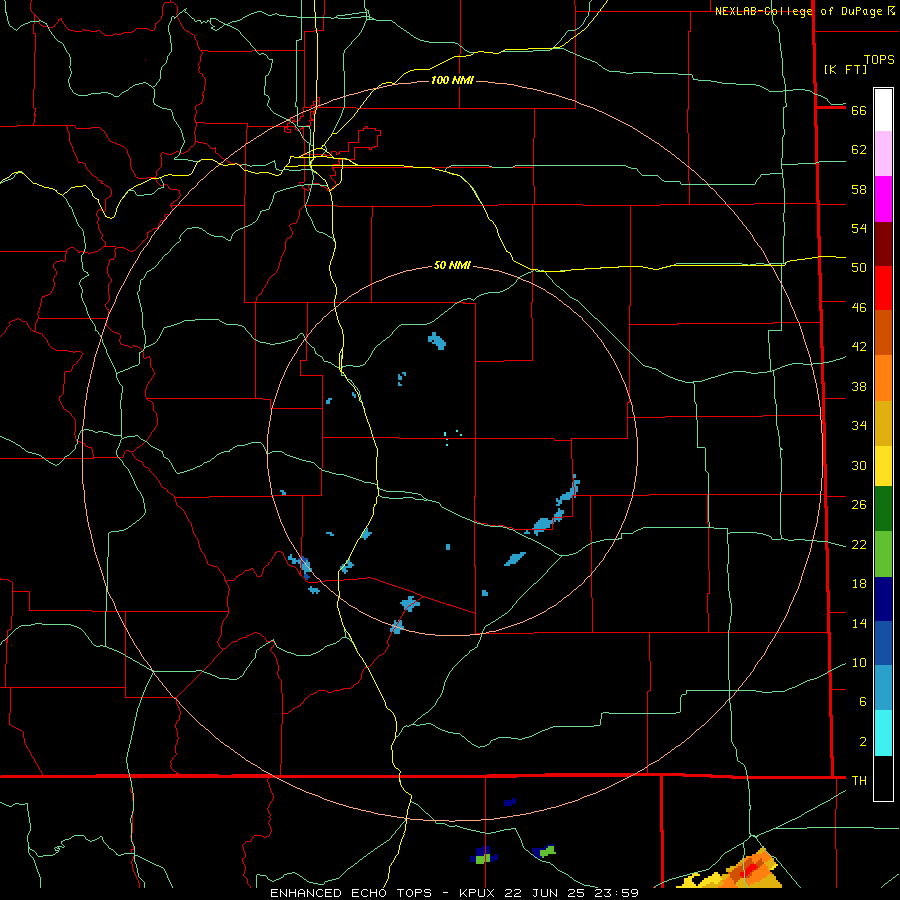This screenshot has height=900, width=900.
Task: Click the navy echo just below the state border
Action: tap(510, 802)
